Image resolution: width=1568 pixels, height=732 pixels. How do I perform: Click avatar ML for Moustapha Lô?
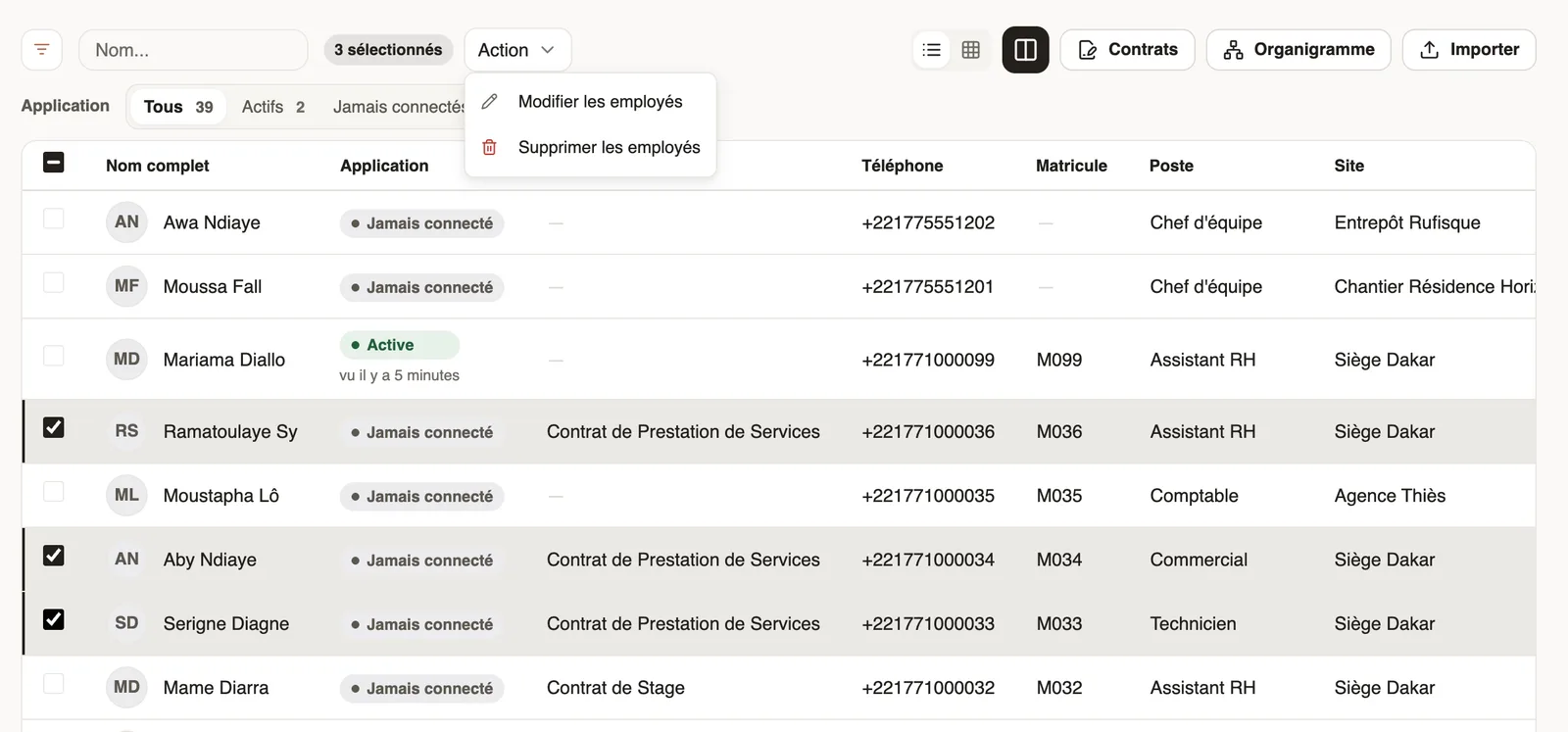[126, 496]
